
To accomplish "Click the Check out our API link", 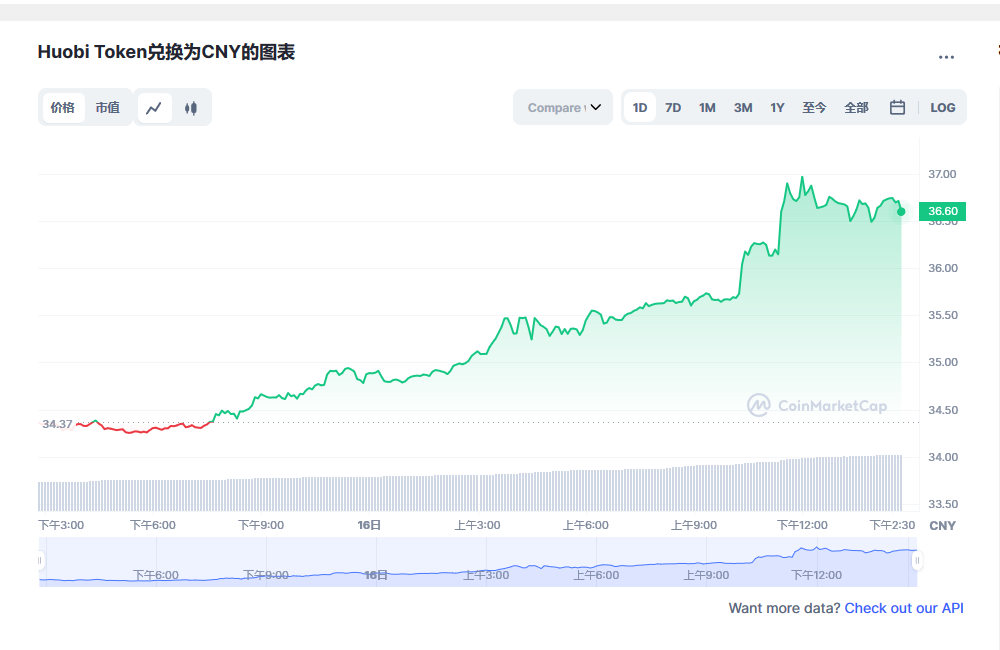I will [x=904, y=608].
